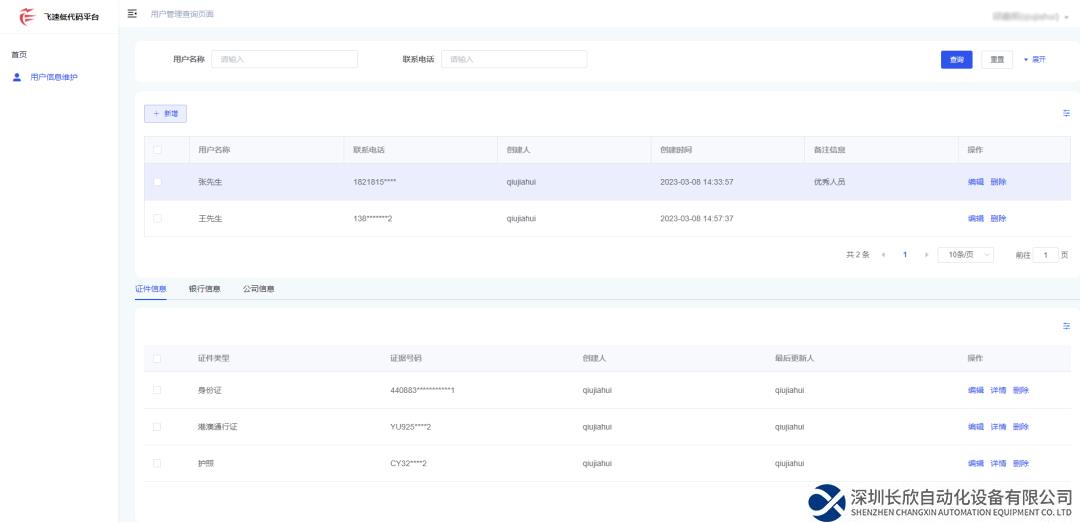Image resolution: width=1080 pixels, height=523 pixels.
Task: Switch to the 公司信息 tab
Action: [258, 289]
